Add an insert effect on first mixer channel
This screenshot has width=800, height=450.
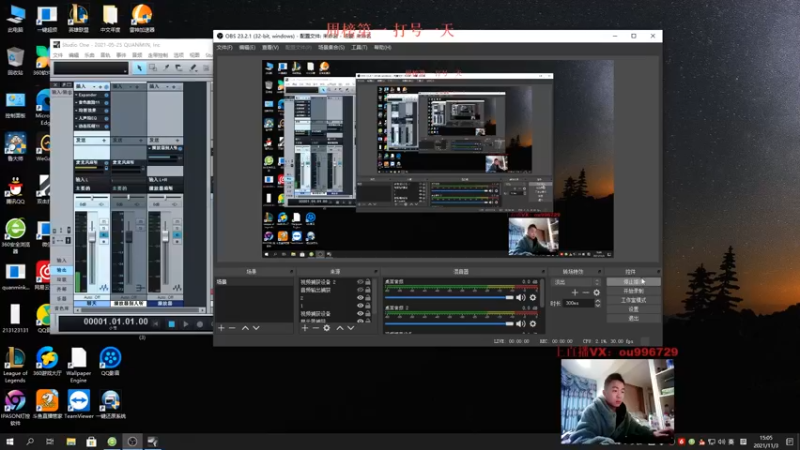point(101,87)
